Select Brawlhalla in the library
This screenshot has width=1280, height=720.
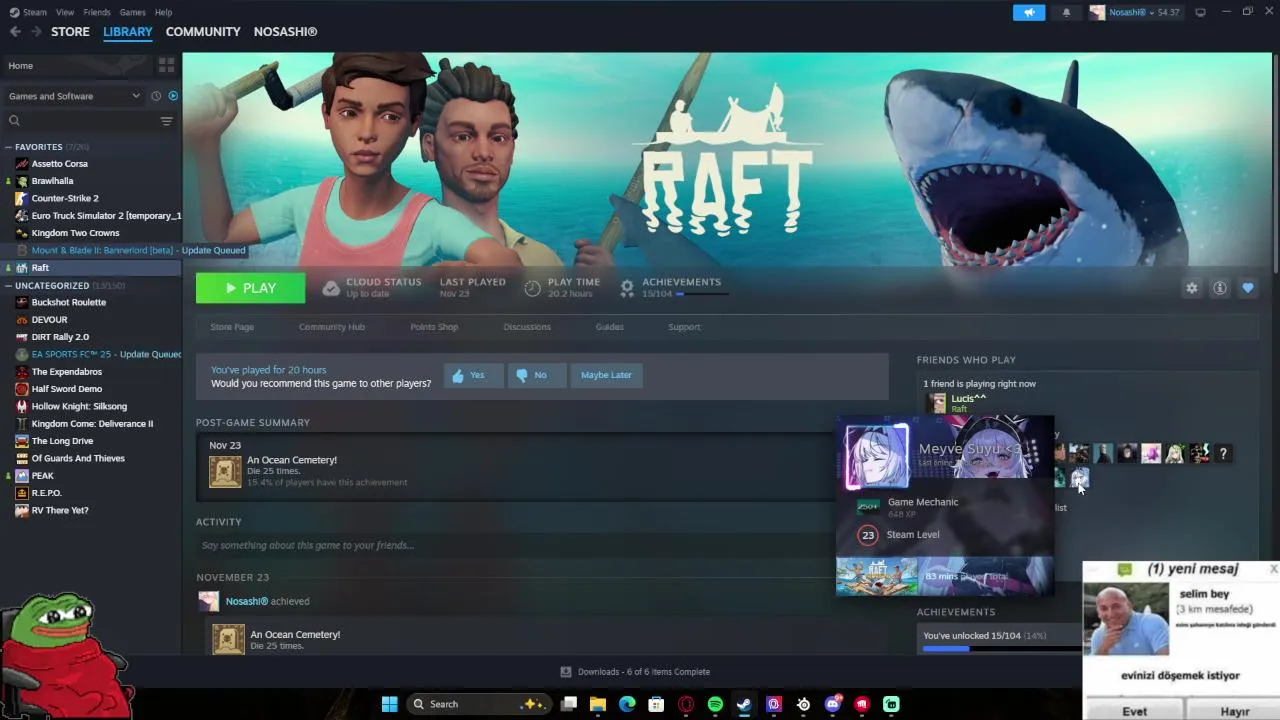click(x=52, y=181)
